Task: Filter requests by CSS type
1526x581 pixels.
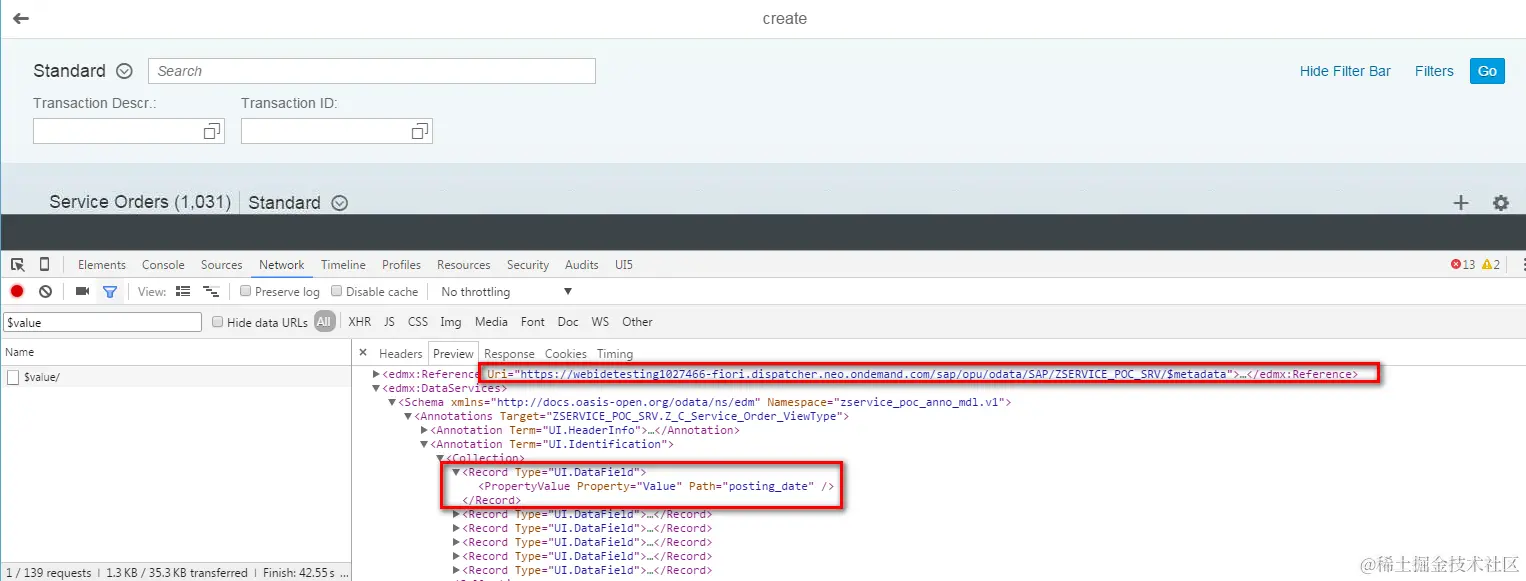Action: (x=418, y=322)
